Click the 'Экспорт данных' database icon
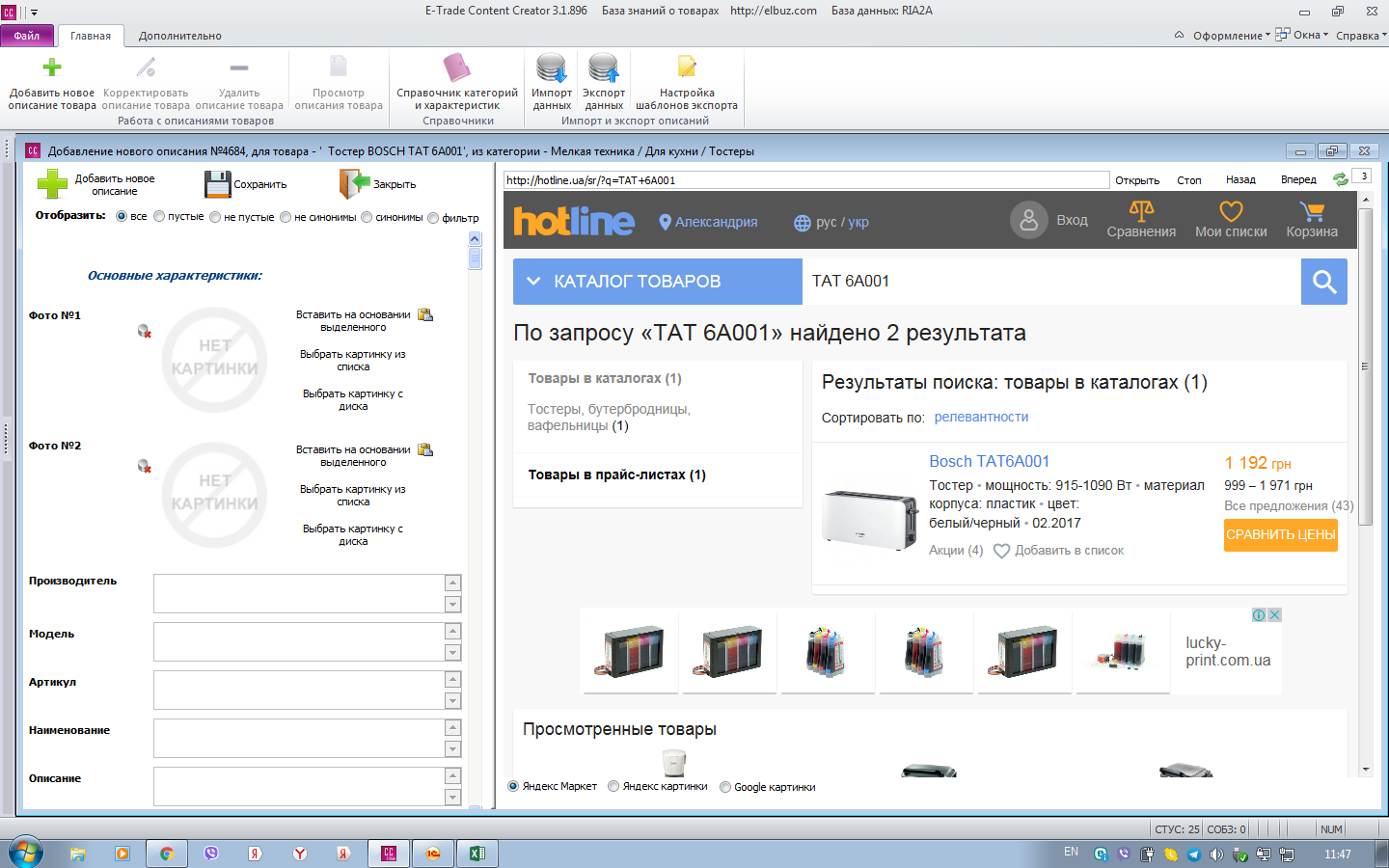Screen dimensions: 1389x868 (604, 68)
